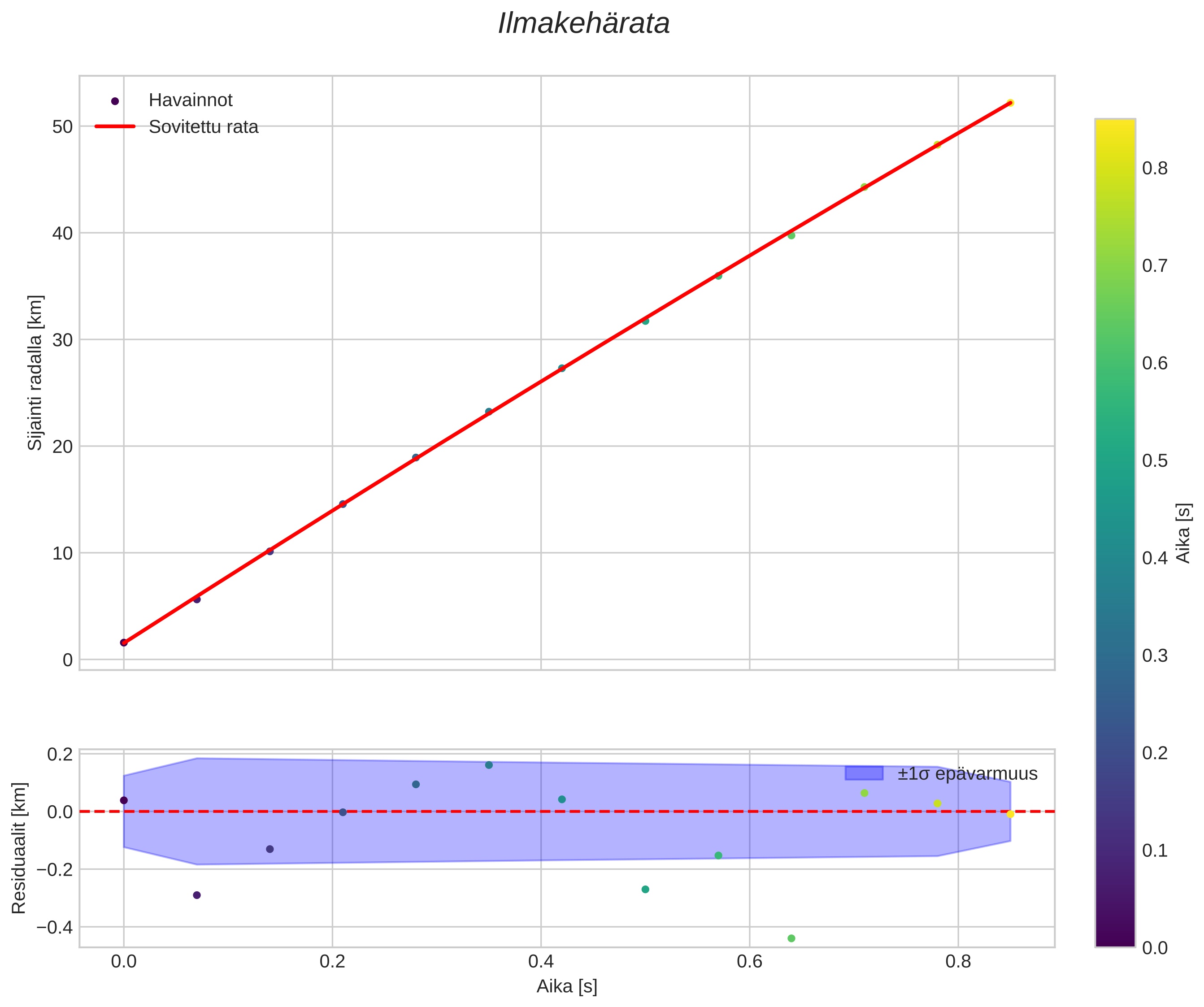Image resolution: width=1204 pixels, height=1007 pixels.
Task: Click the Havainnot legend marker dot
Action: coord(115,101)
